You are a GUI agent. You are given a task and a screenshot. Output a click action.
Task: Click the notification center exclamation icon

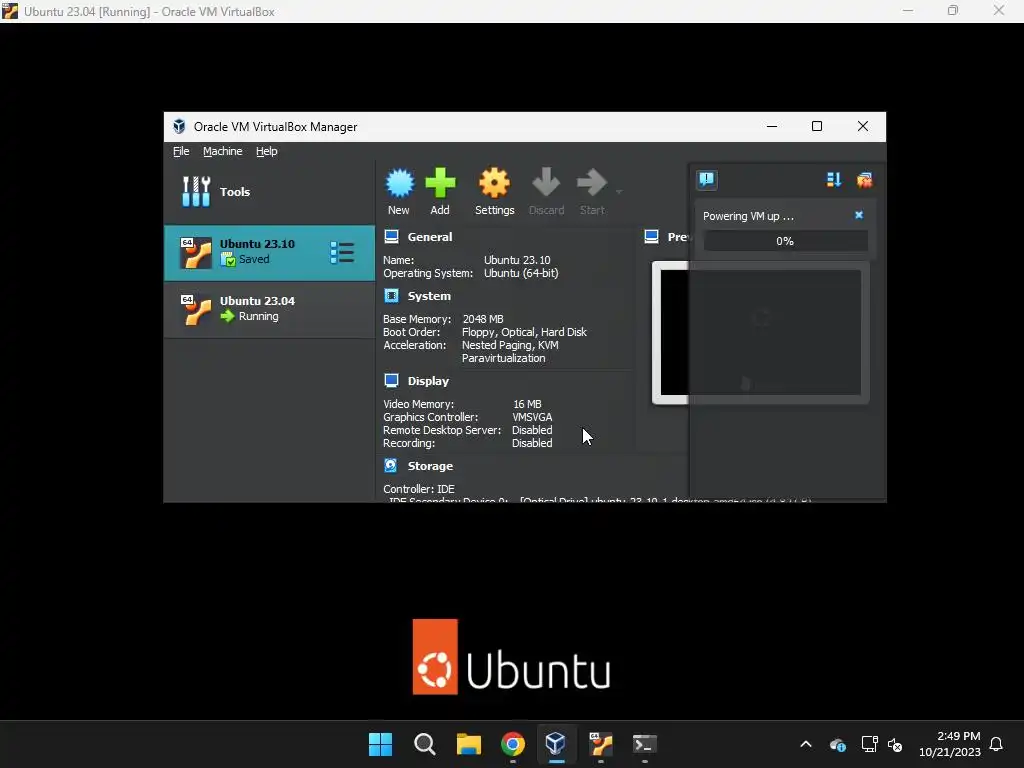click(x=707, y=180)
